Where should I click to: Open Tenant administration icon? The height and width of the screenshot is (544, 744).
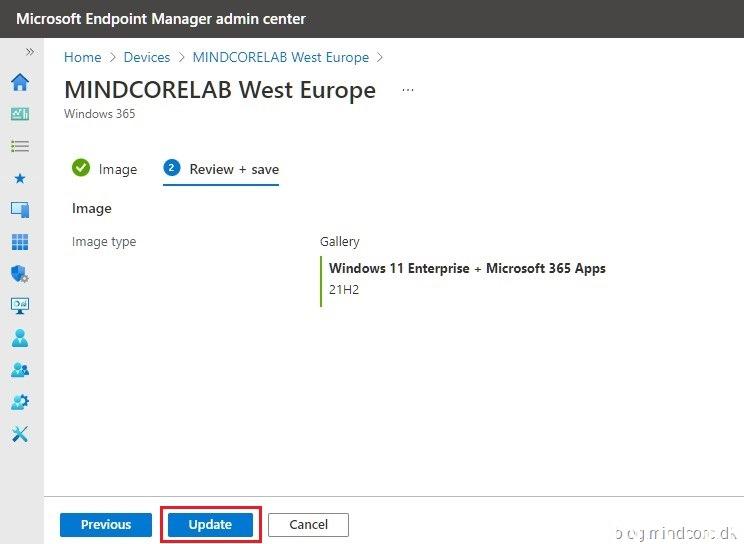[19, 402]
